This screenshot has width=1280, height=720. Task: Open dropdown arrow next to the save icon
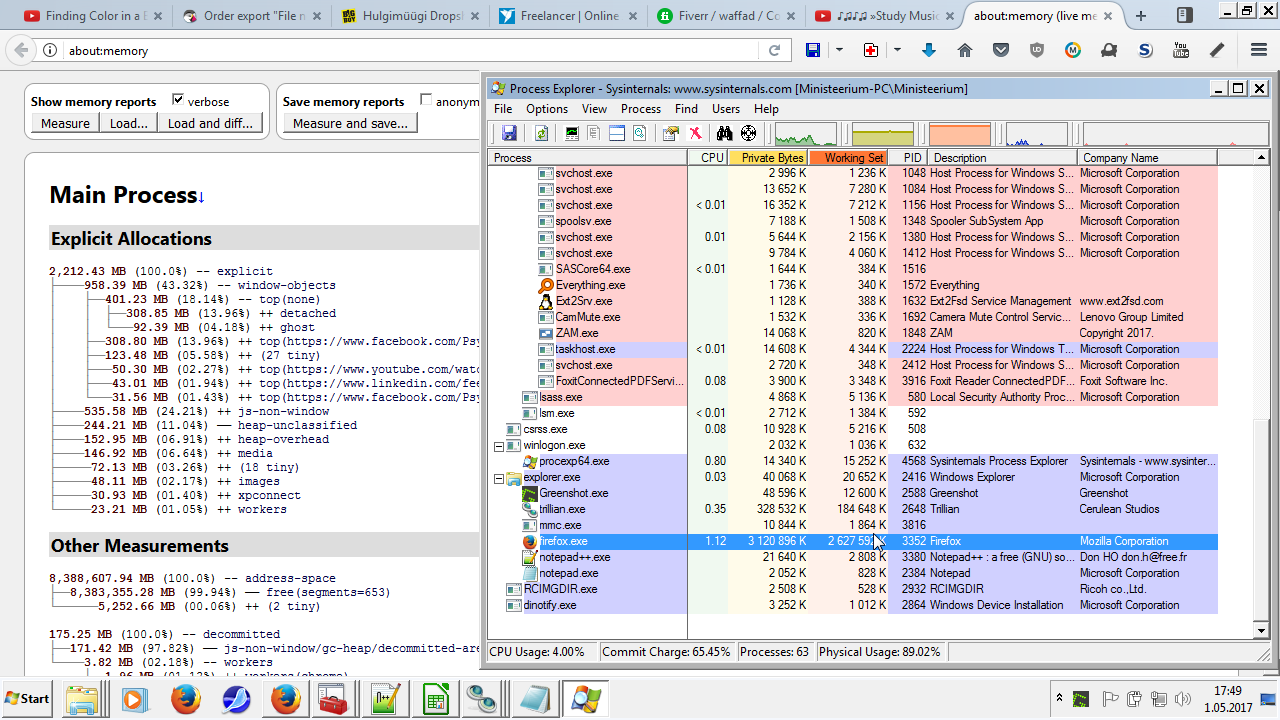tap(839, 50)
